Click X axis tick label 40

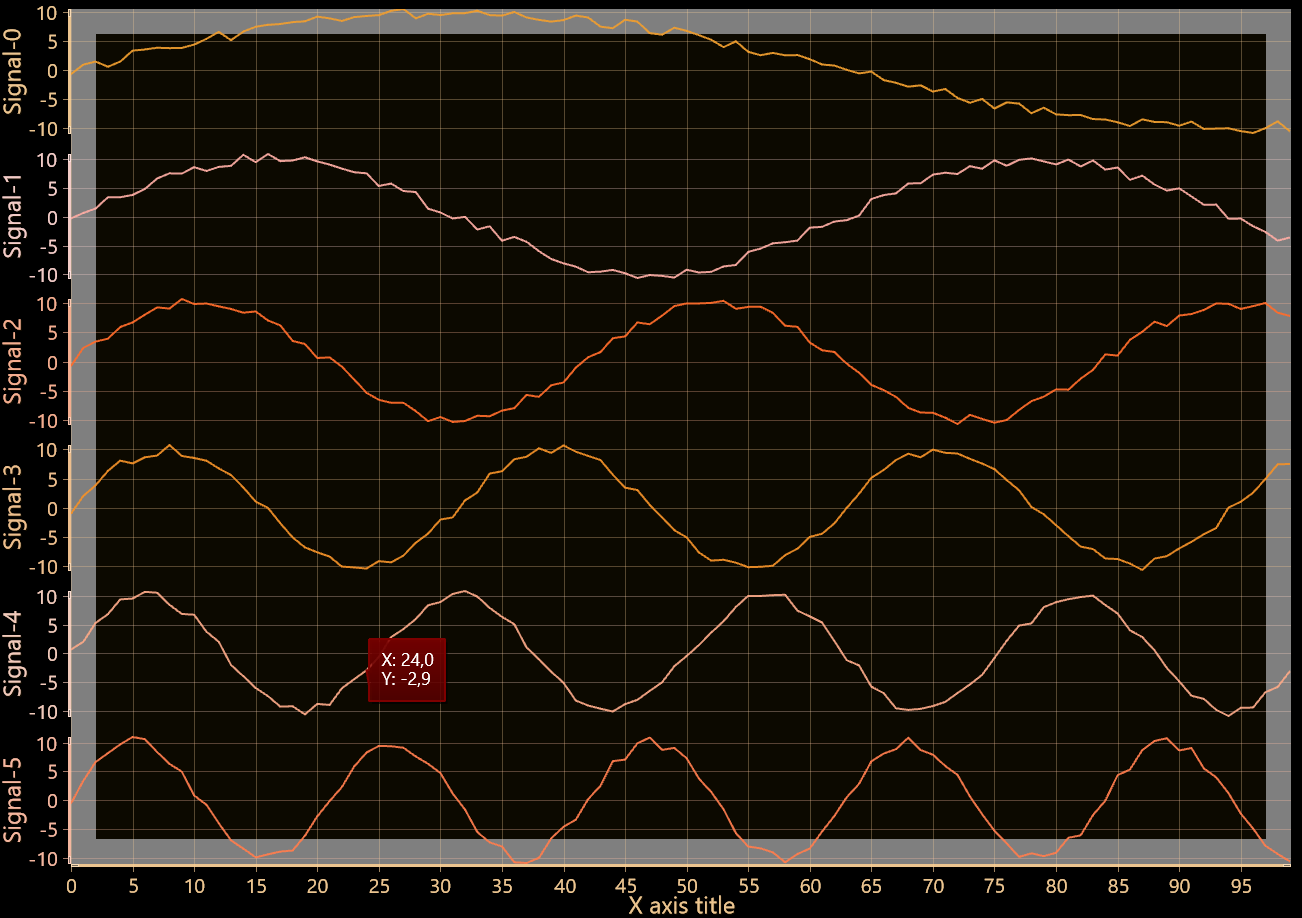coord(564,886)
